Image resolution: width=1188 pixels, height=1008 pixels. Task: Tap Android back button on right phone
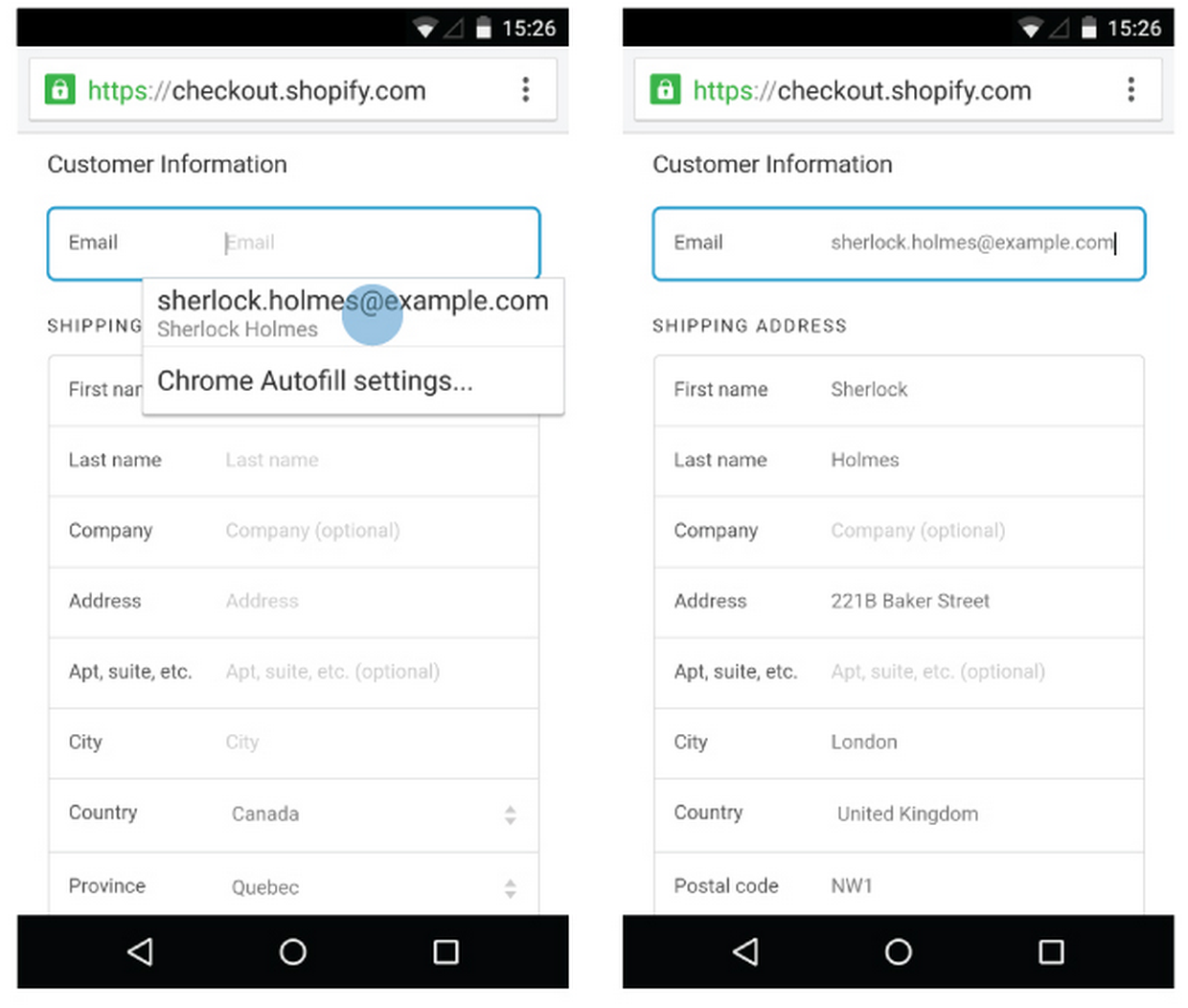point(745,951)
